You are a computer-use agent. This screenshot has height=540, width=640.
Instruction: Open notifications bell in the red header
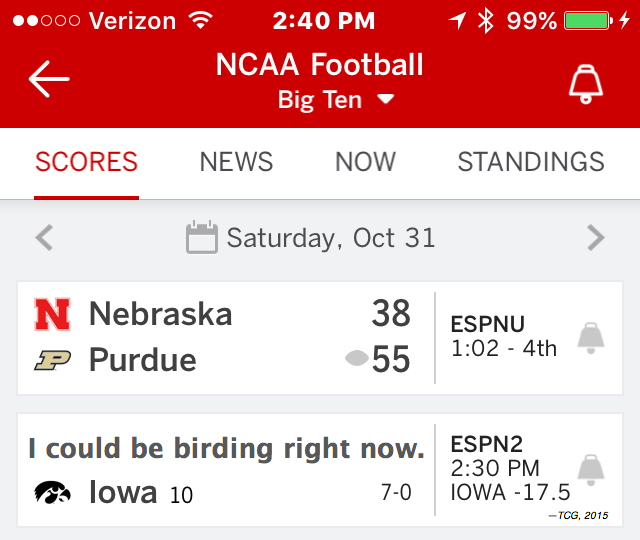(586, 84)
